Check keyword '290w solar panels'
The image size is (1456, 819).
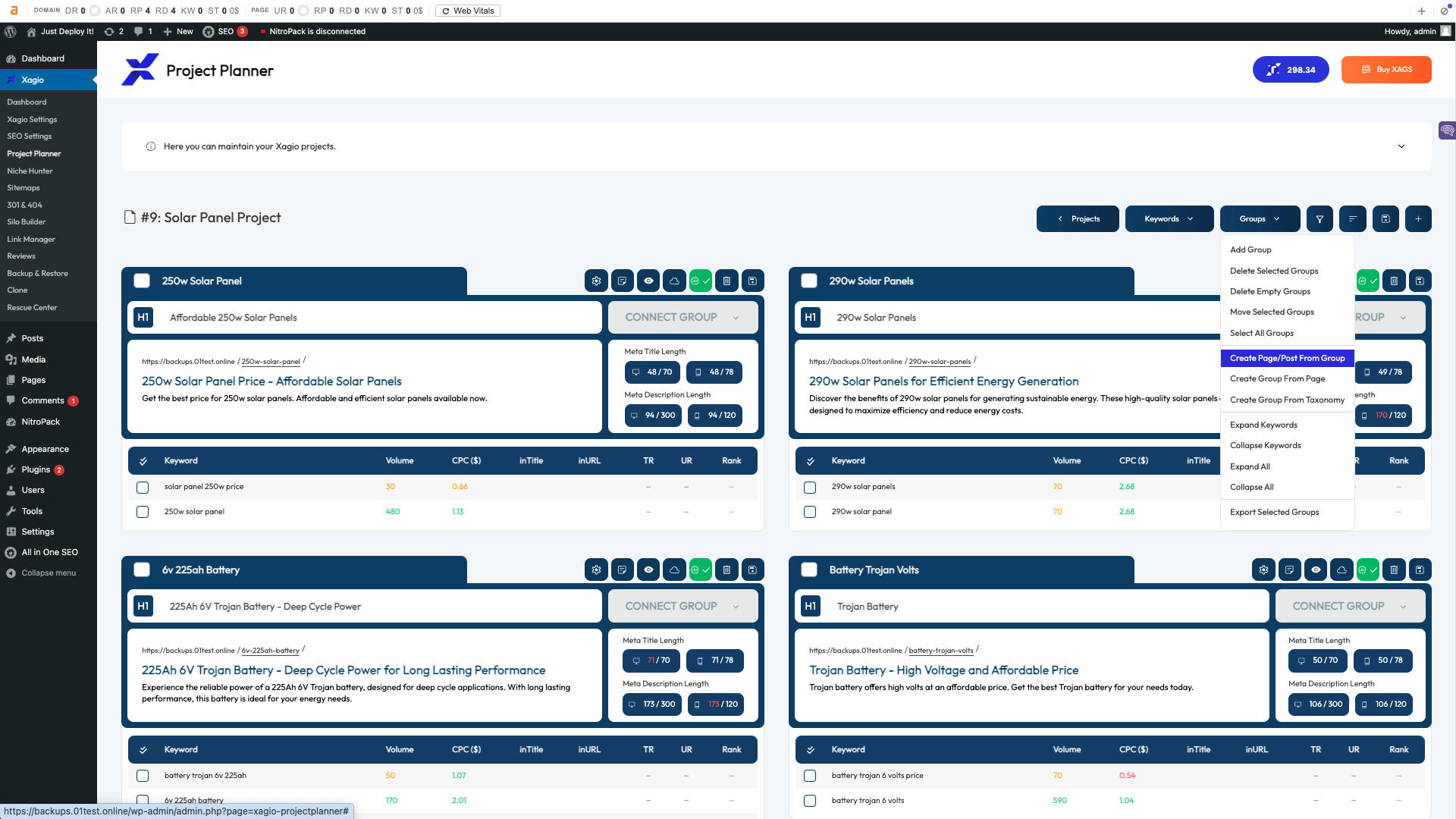click(810, 488)
